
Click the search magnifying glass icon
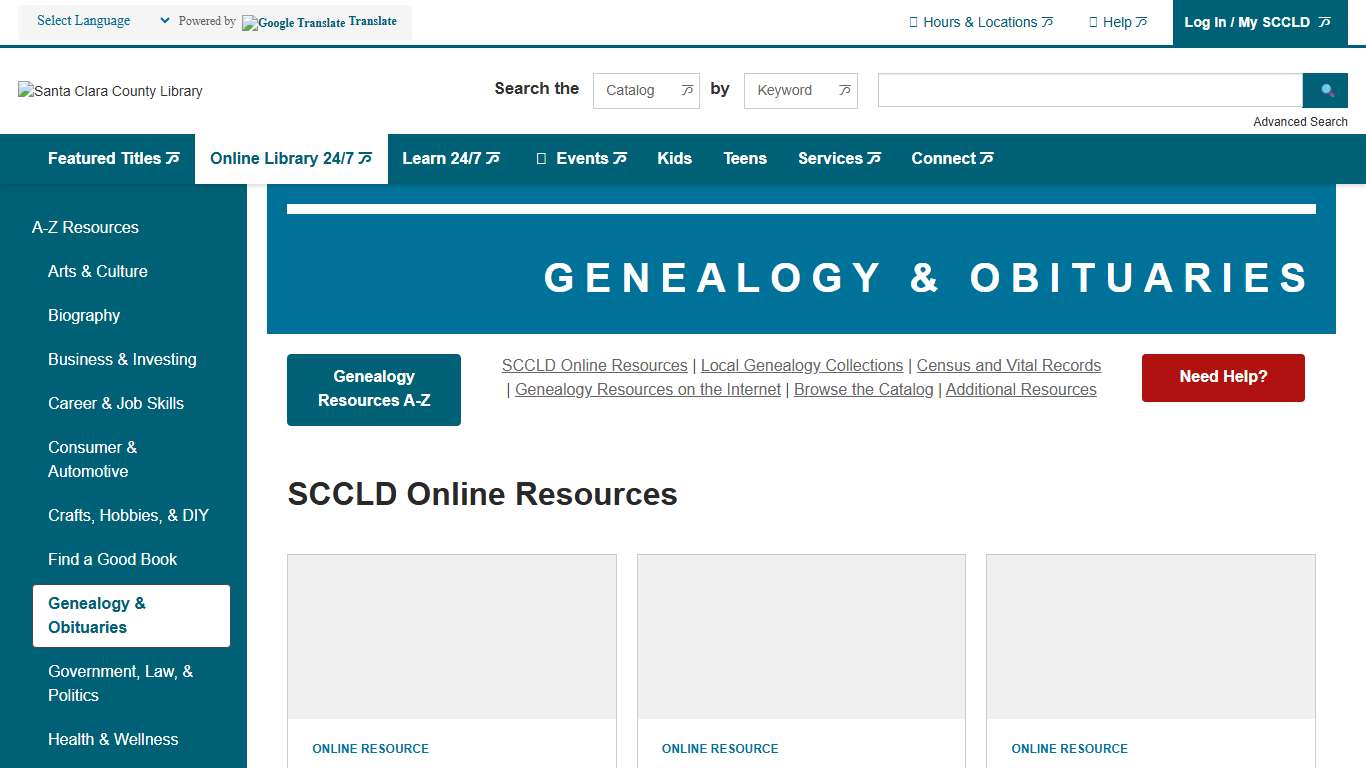coord(1325,90)
